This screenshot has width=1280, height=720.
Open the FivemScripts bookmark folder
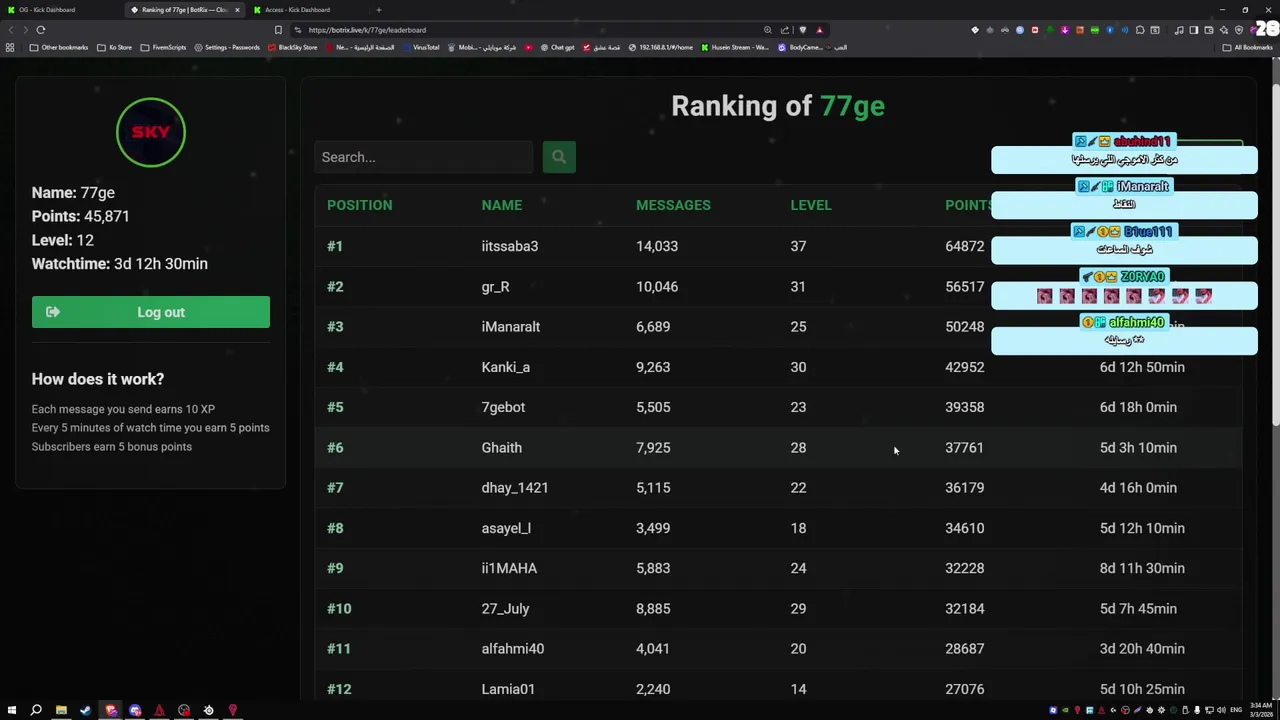point(163,47)
